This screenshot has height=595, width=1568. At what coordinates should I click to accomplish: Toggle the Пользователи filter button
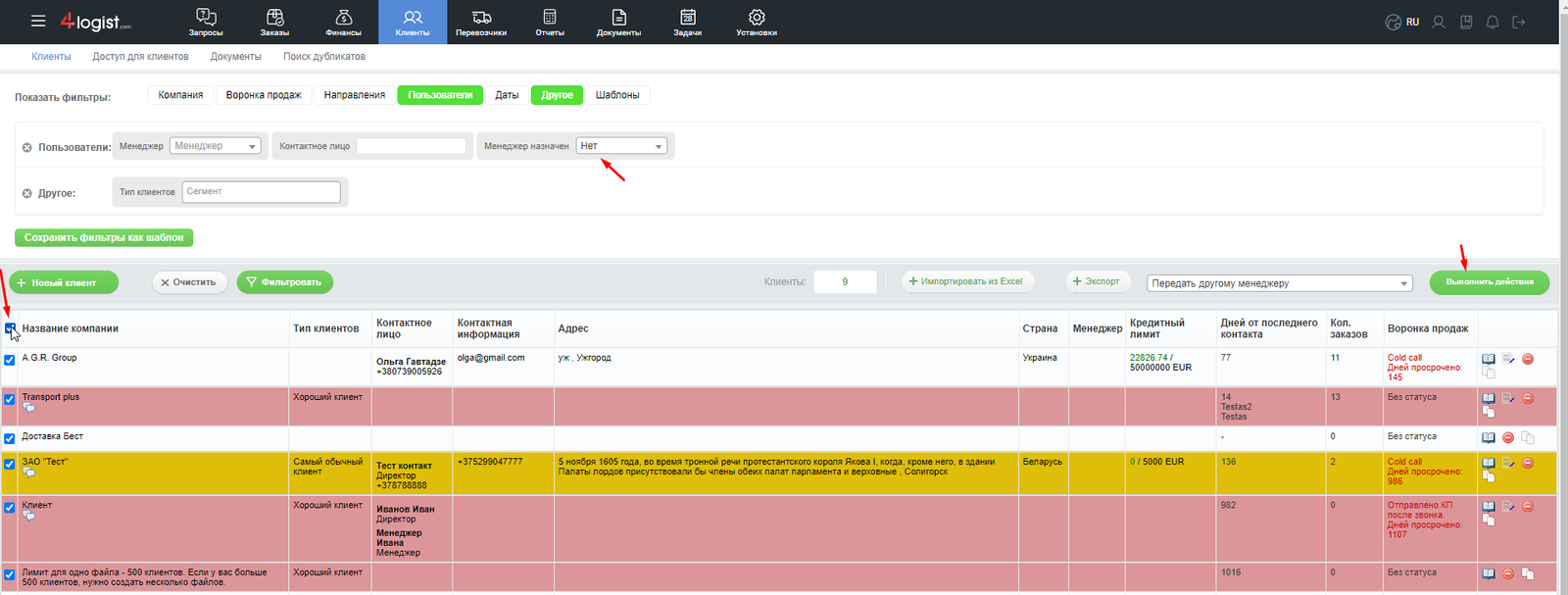[440, 95]
